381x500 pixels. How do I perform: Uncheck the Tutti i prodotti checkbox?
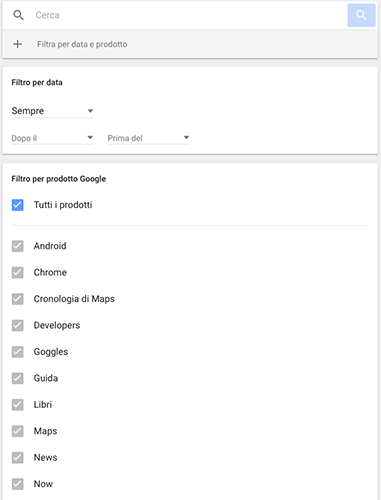pyautogui.click(x=18, y=205)
